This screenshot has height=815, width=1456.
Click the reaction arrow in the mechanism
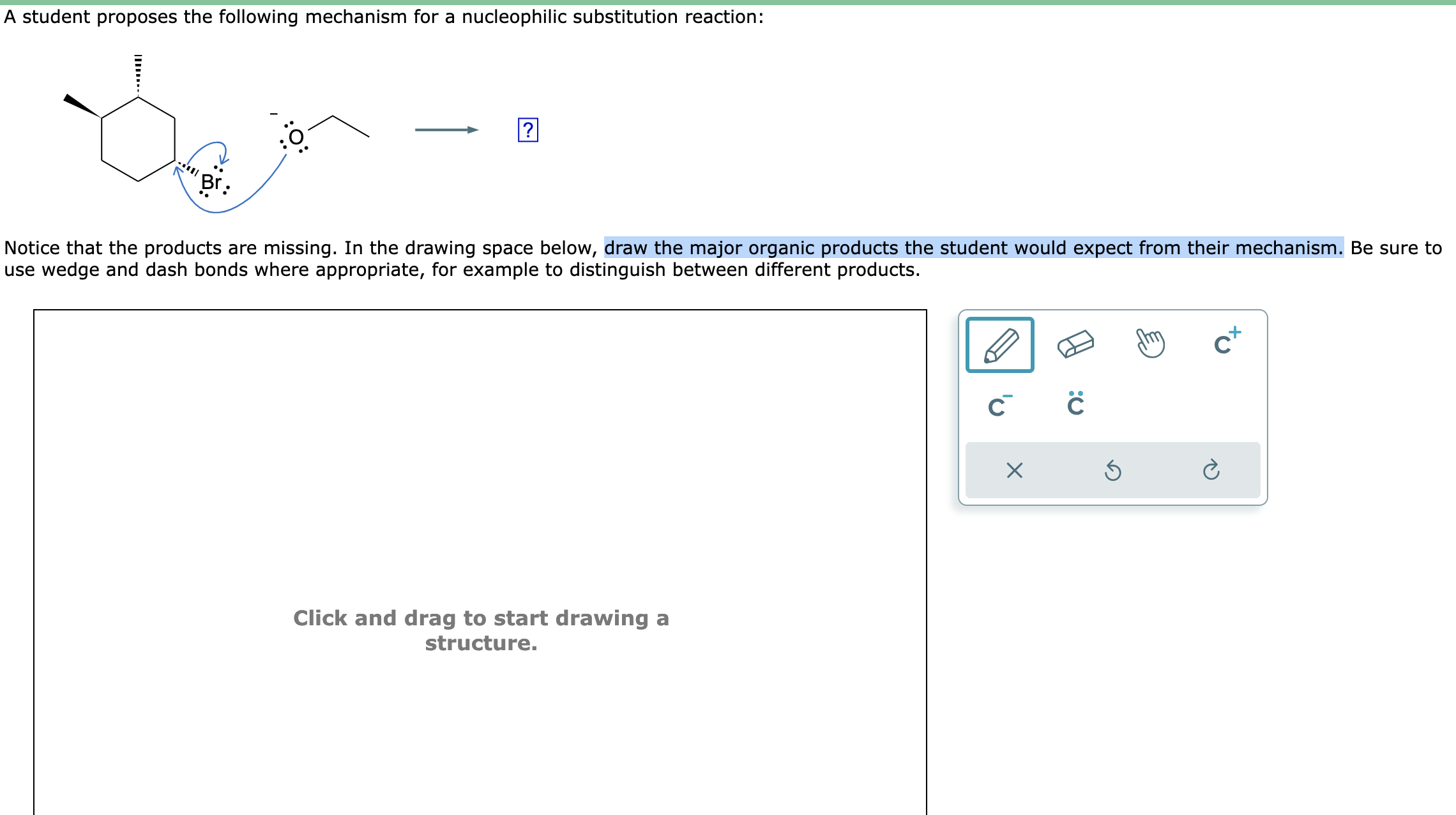[446, 128]
